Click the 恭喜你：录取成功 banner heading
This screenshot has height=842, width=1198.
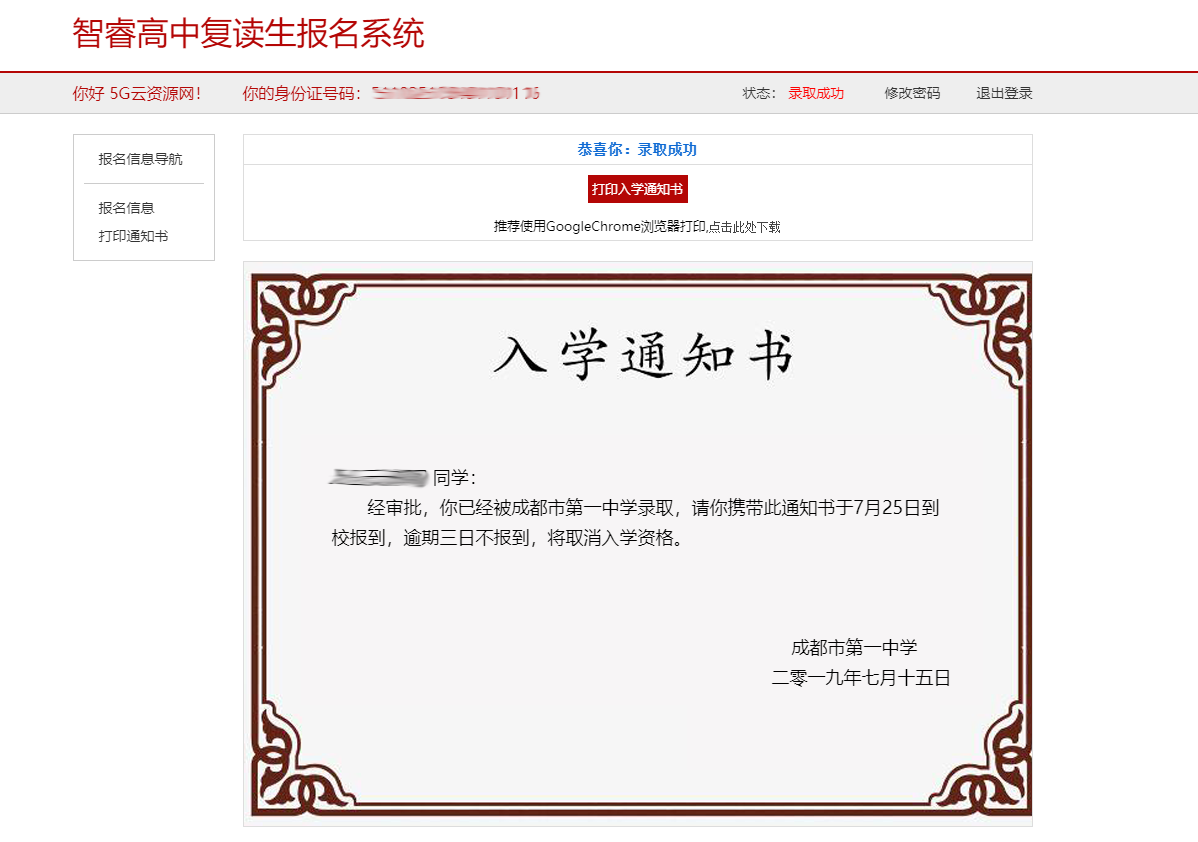click(637, 149)
